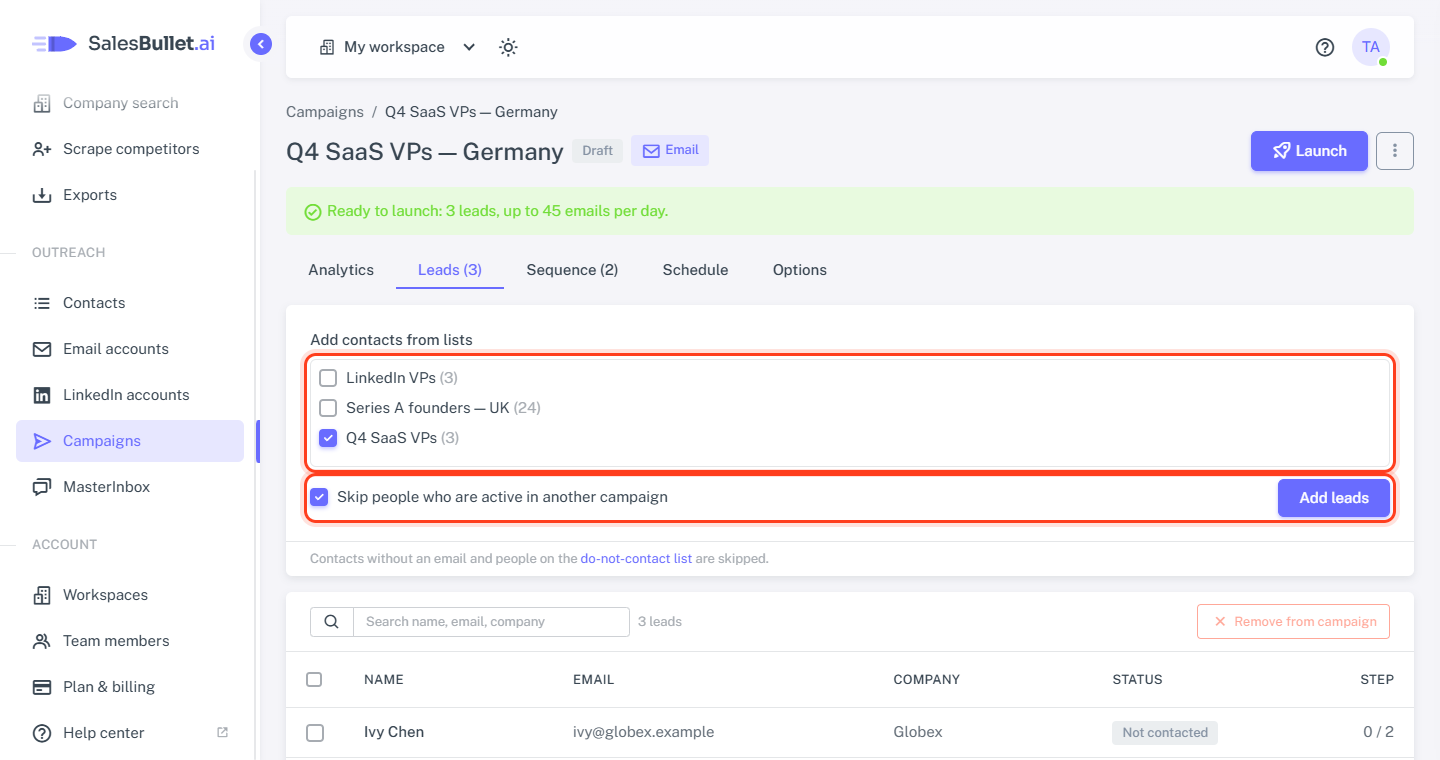Screen dimensions: 1440x760
Task: Open Campaigns in the sidebar
Action: tap(130, 441)
